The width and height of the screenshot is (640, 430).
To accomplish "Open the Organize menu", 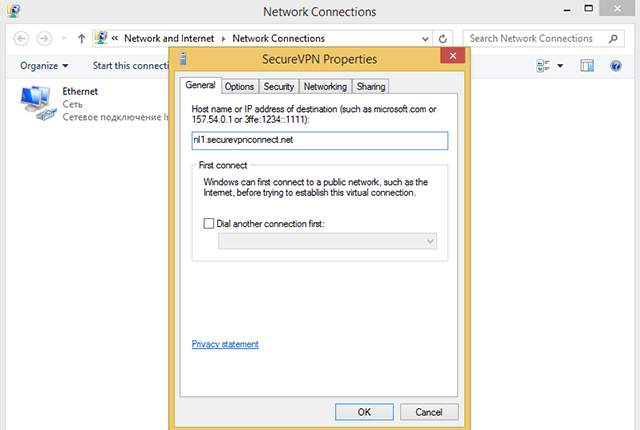I will (44, 66).
